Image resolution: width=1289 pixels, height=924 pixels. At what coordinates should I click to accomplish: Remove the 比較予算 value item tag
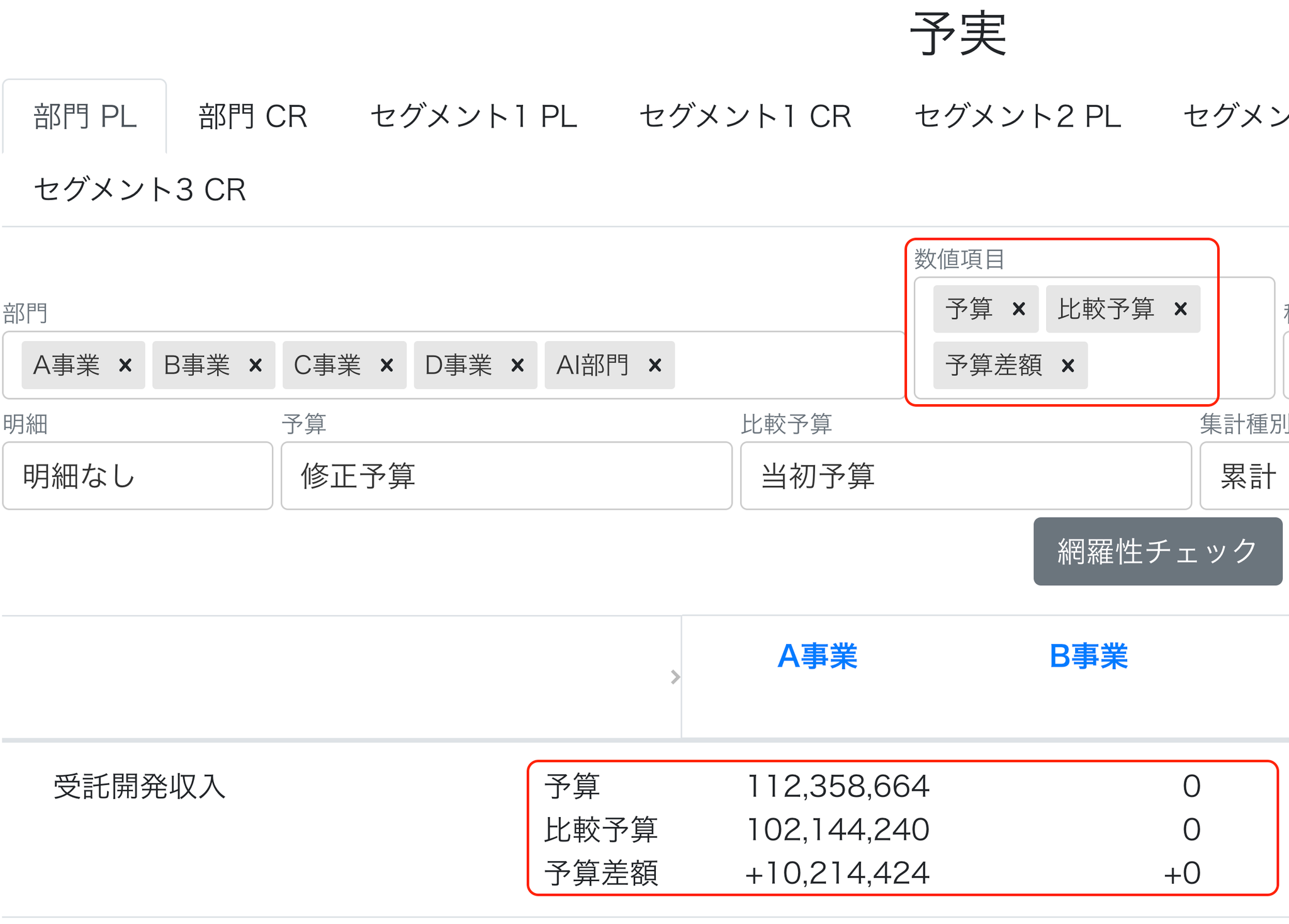click(x=1181, y=309)
